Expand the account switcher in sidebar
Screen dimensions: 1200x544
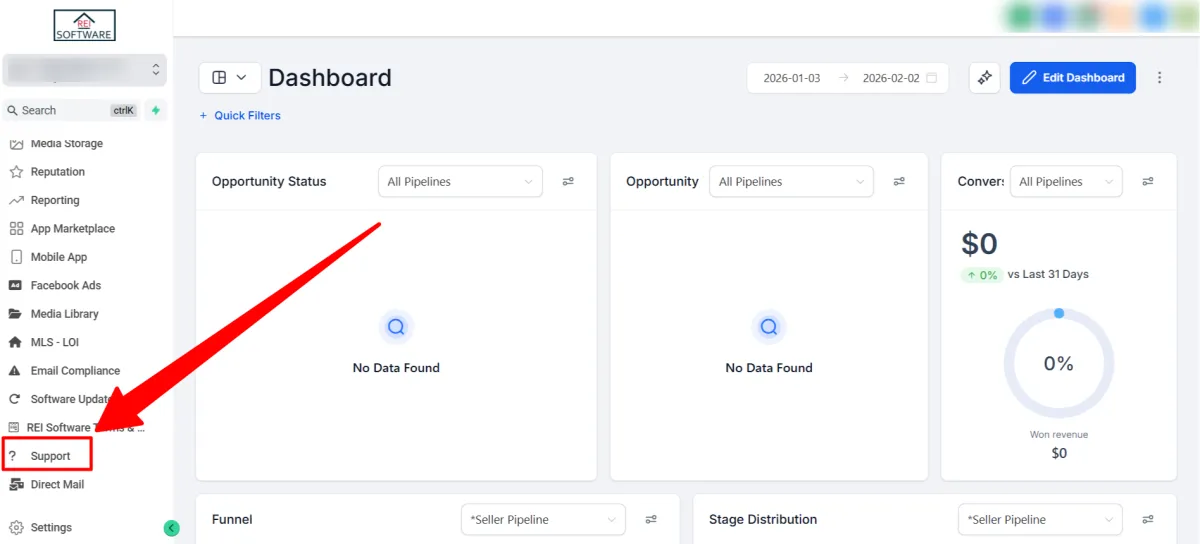(x=84, y=70)
